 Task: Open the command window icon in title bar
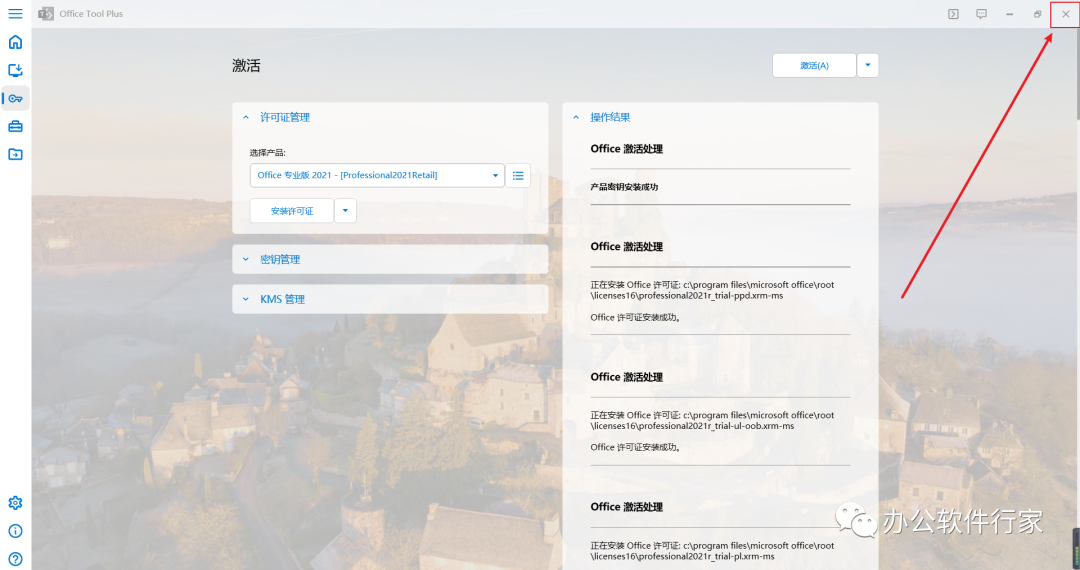point(953,14)
